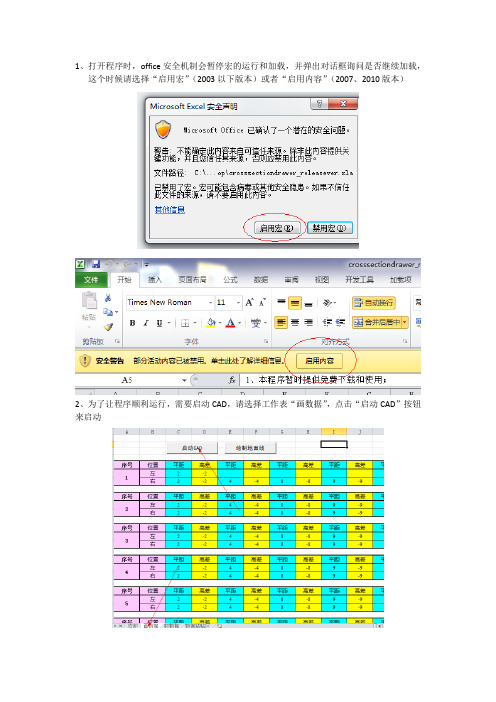Select the outlined cell in column I

[334, 444]
